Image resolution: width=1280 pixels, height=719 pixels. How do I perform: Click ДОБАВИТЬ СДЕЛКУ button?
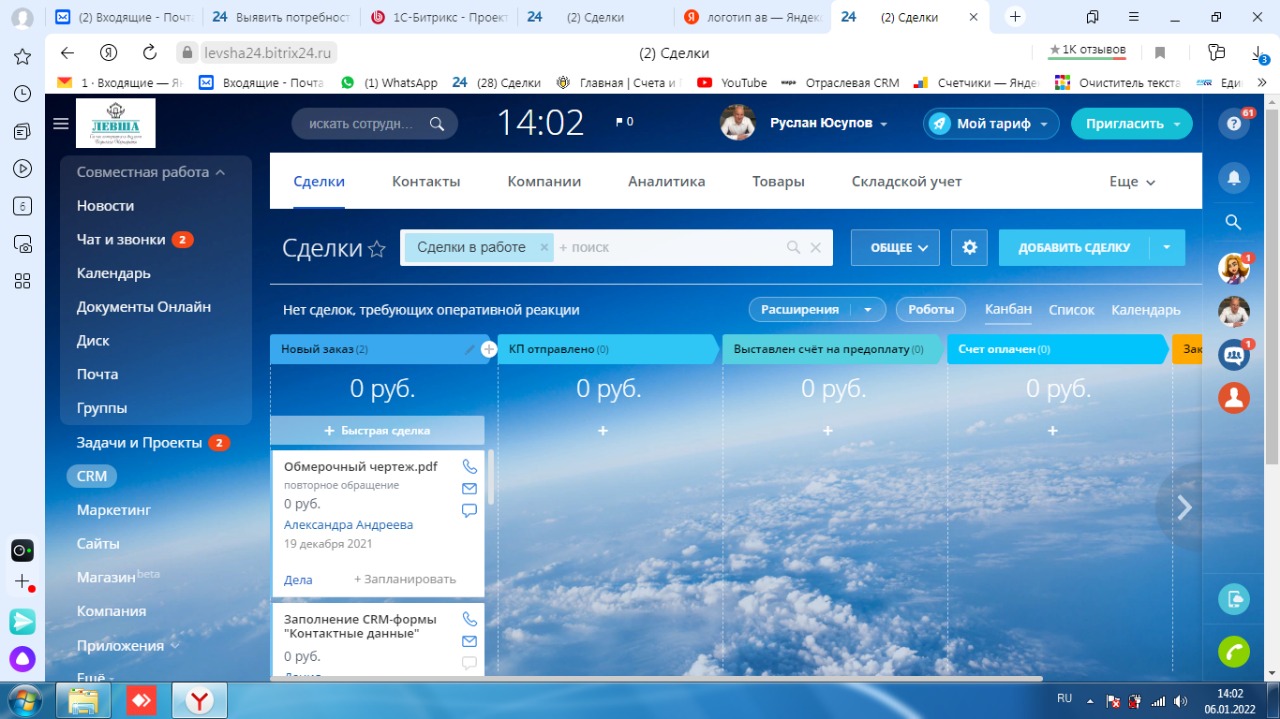(x=1074, y=247)
